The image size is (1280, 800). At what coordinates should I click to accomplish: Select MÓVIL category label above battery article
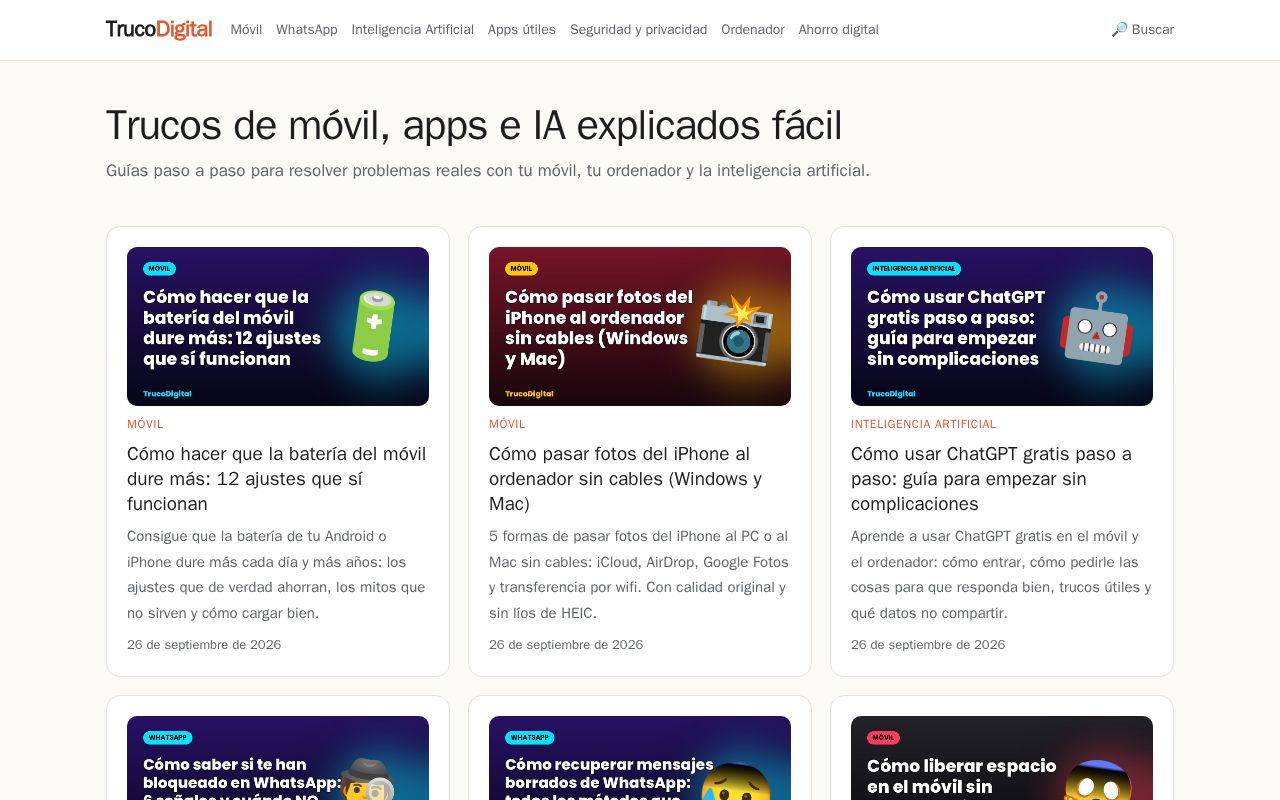[145, 424]
